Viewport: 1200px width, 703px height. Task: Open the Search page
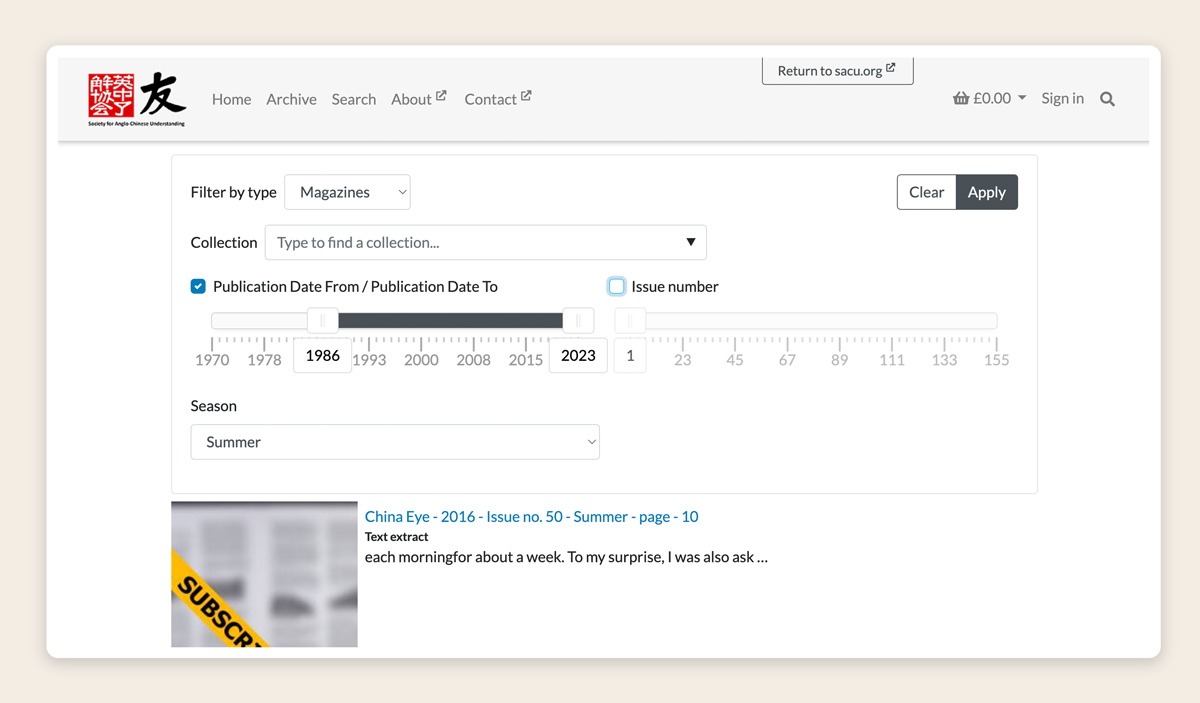click(x=354, y=99)
